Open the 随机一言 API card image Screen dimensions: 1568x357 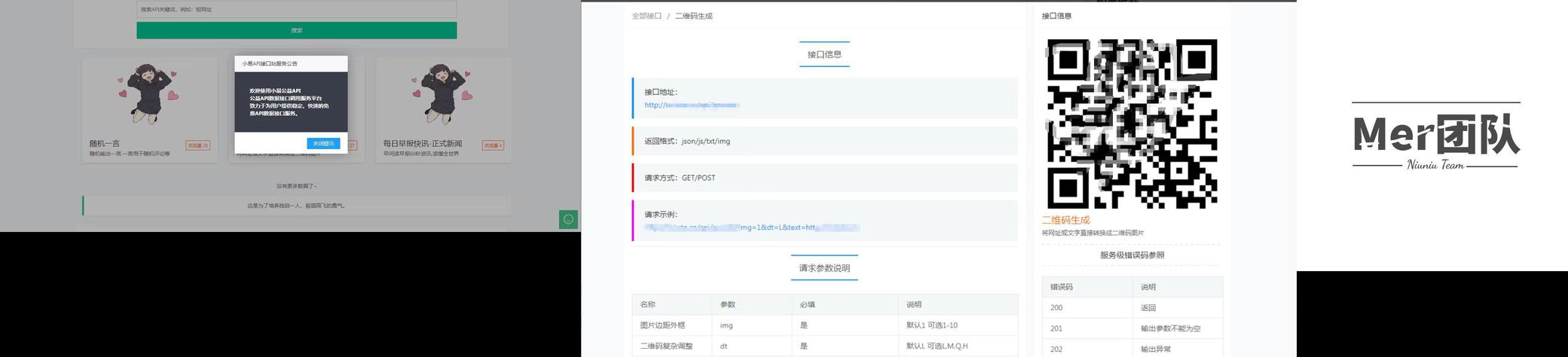coord(149,93)
